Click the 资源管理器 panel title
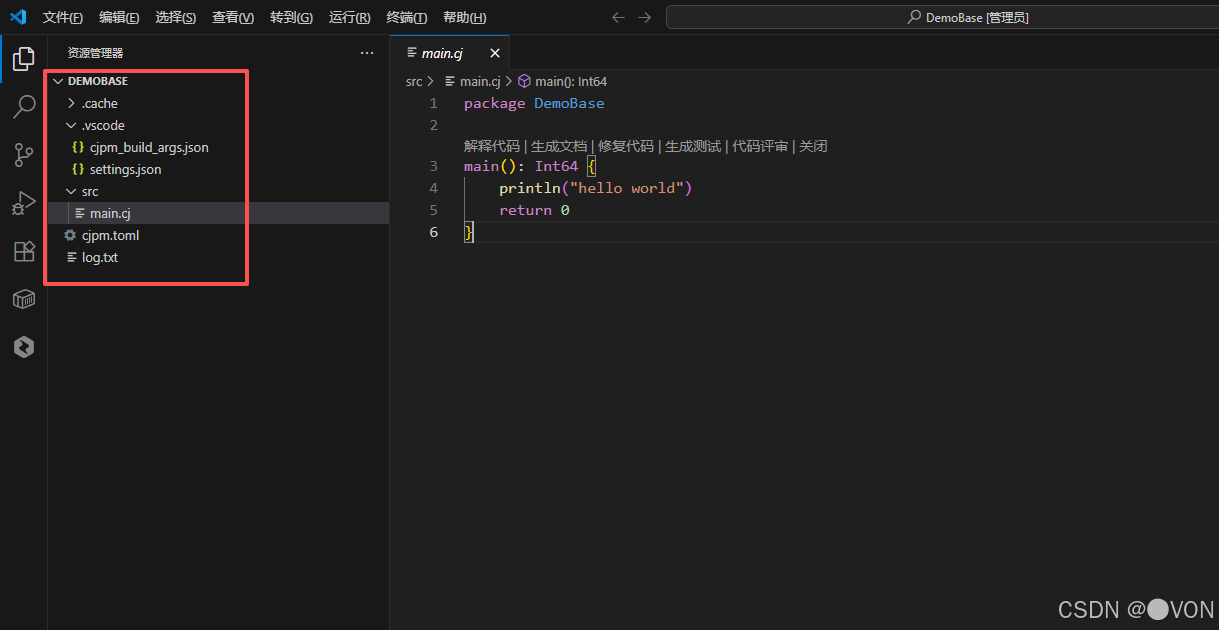Screen dimensions: 1219x630 click(96, 53)
